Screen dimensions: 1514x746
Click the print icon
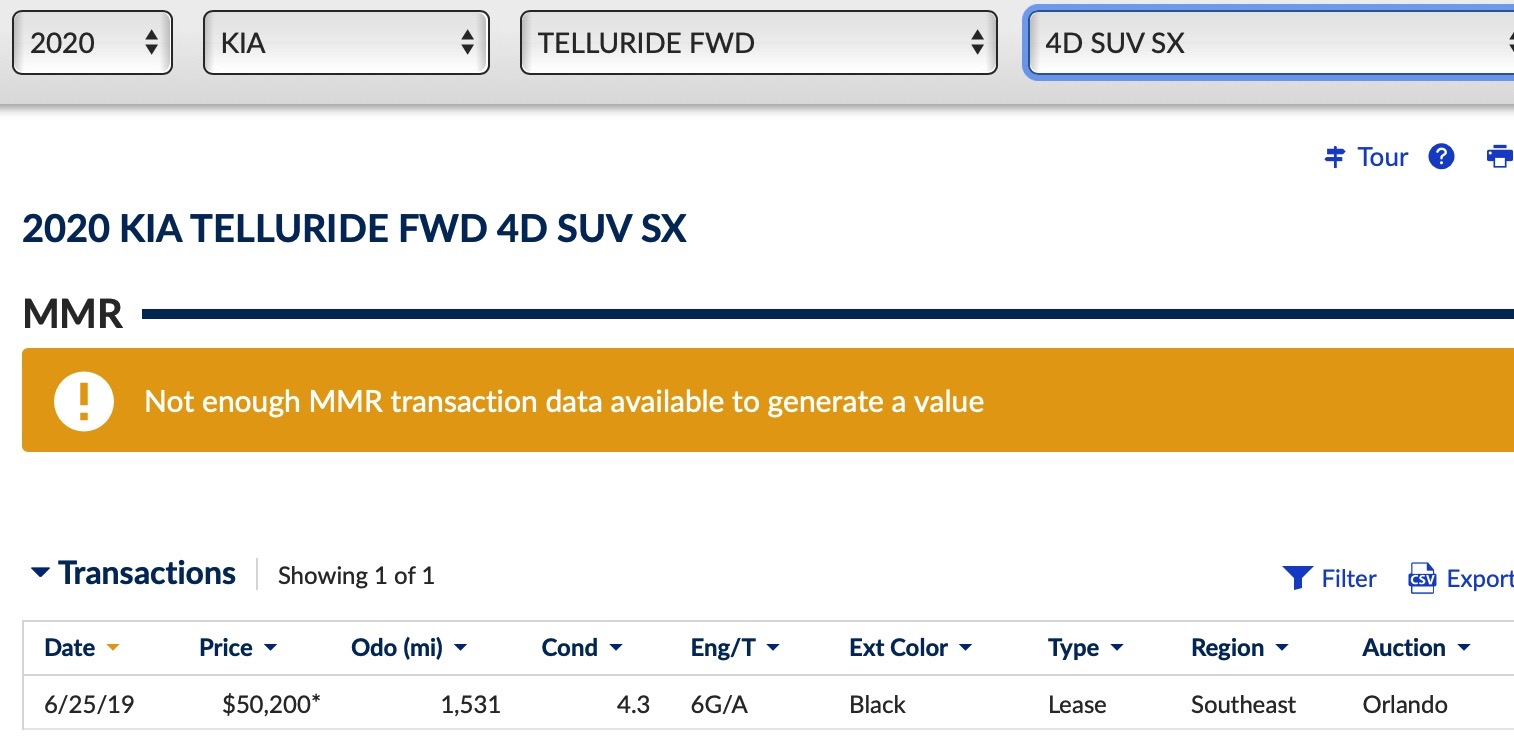coord(1499,157)
